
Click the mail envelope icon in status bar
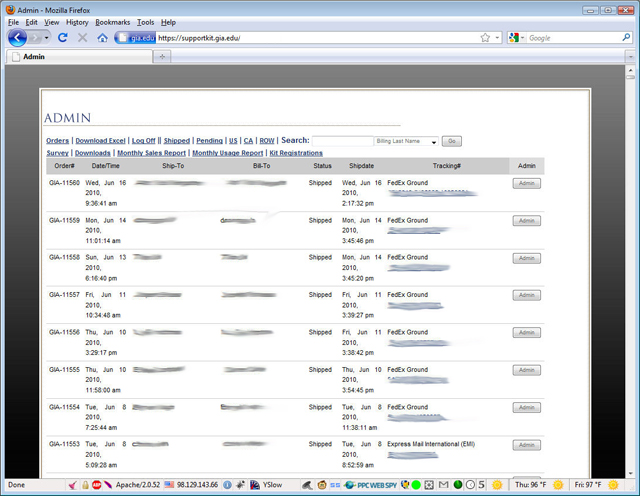click(x=443, y=485)
